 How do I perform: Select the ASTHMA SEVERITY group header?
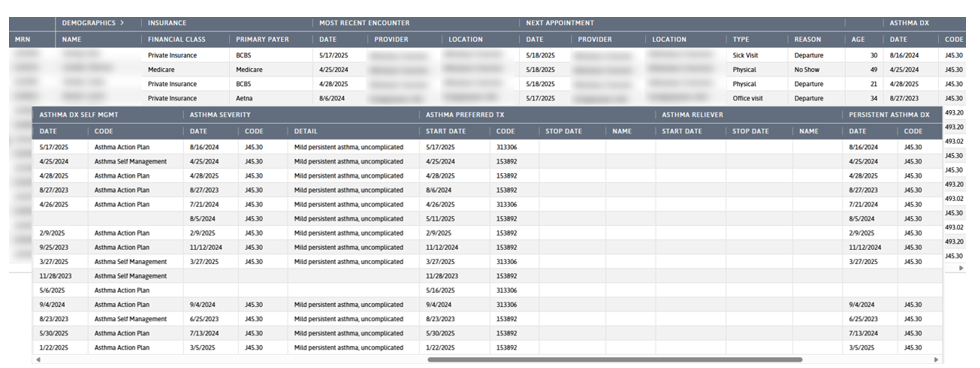pyautogui.click(x=220, y=115)
